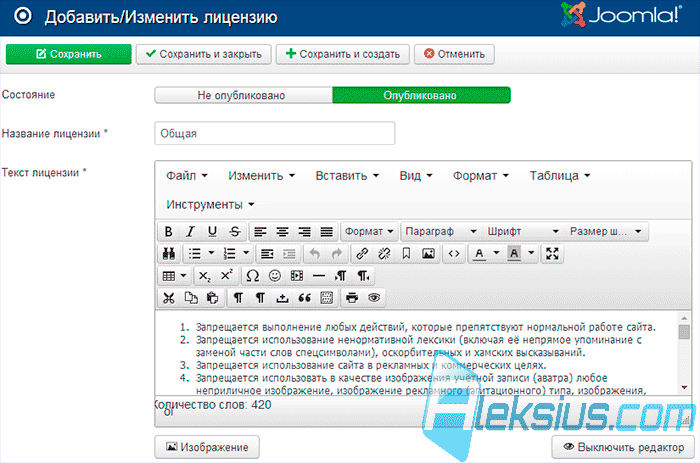Image resolution: width=700 pixels, height=463 pixels.
Task: Print editor content
Action: coord(352,298)
